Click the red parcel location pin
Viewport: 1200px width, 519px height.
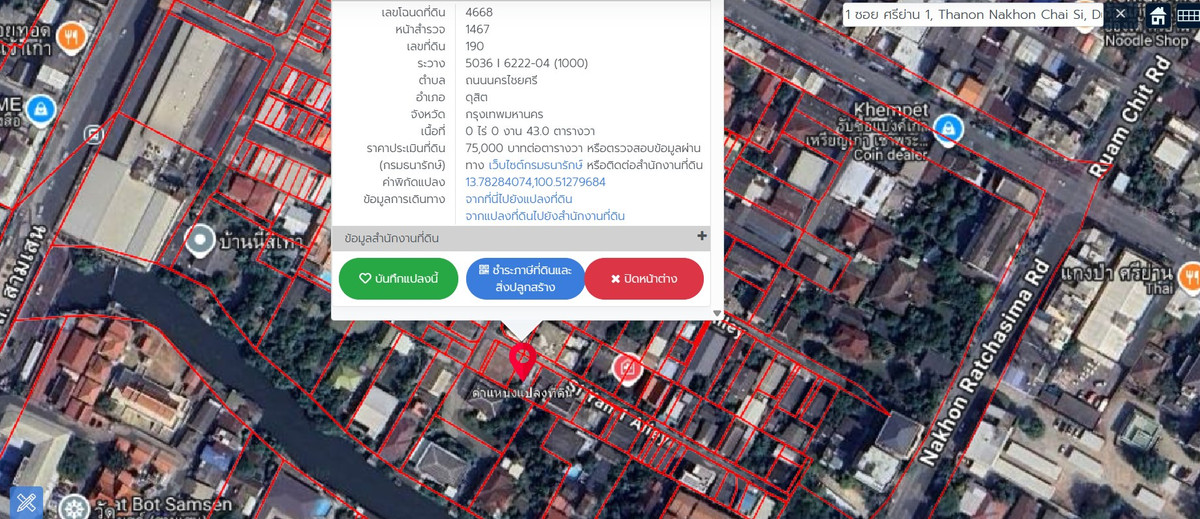point(522,358)
